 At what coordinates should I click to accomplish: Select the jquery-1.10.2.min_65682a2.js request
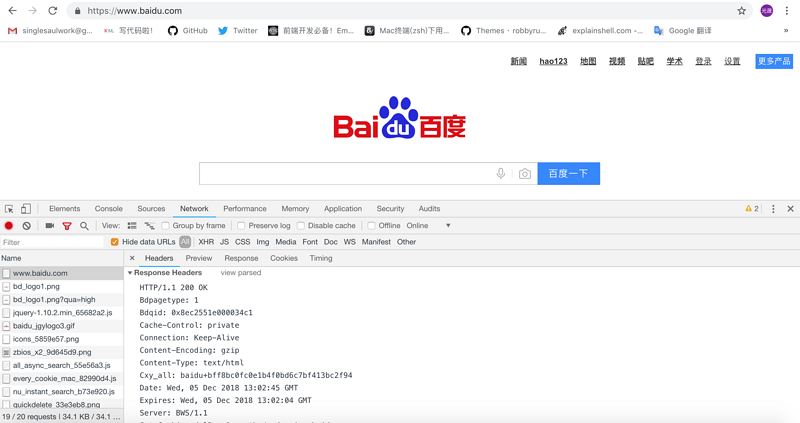[62, 313]
